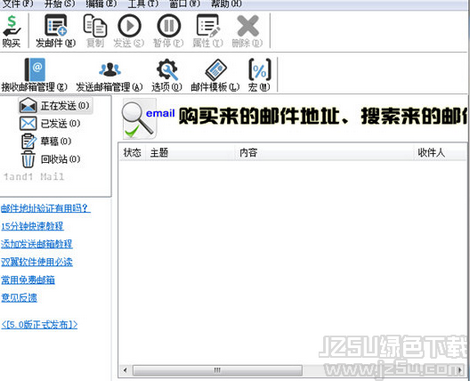The height and width of the screenshot is (381, 470).
Task: Click the scrollbar left arrow
Action: (x=125, y=370)
